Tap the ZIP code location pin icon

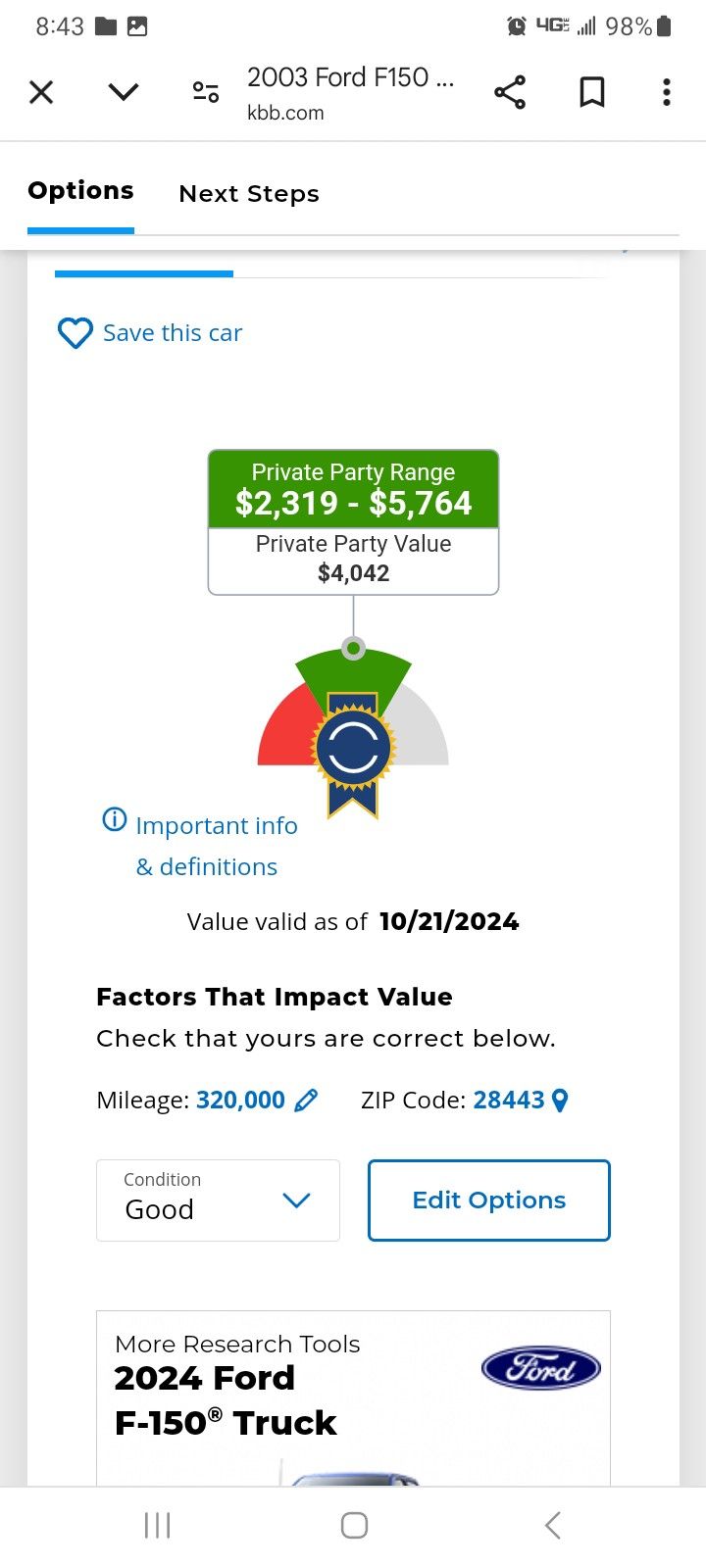coord(561,1101)
